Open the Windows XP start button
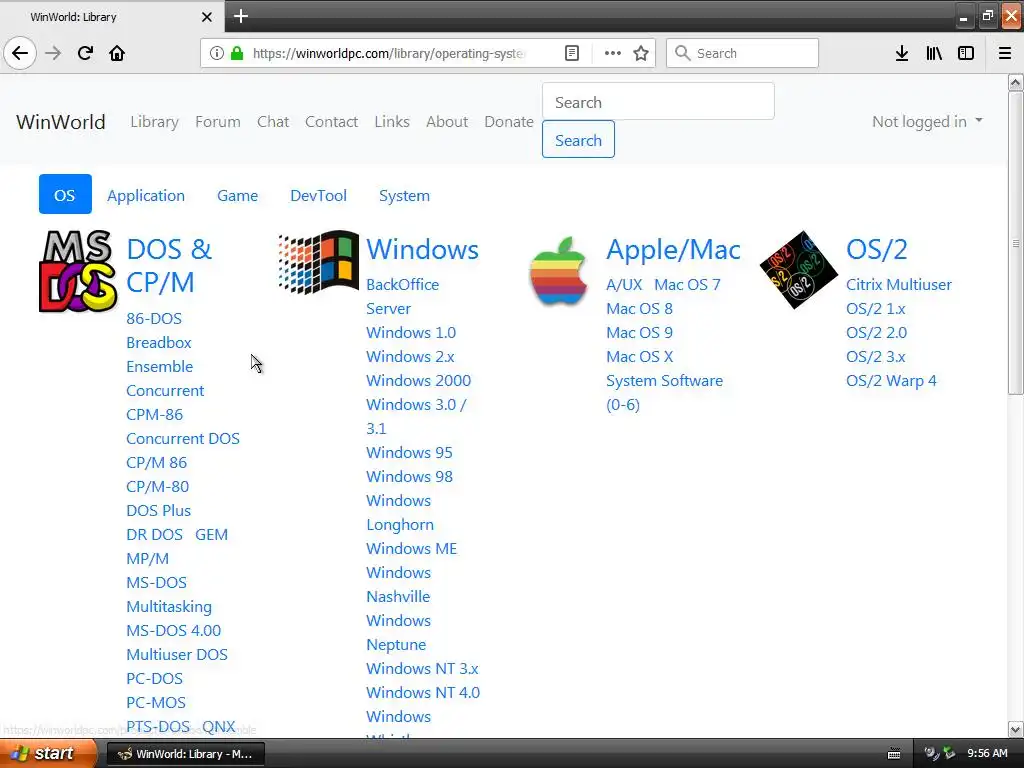1024x768 pixels. 48,753
